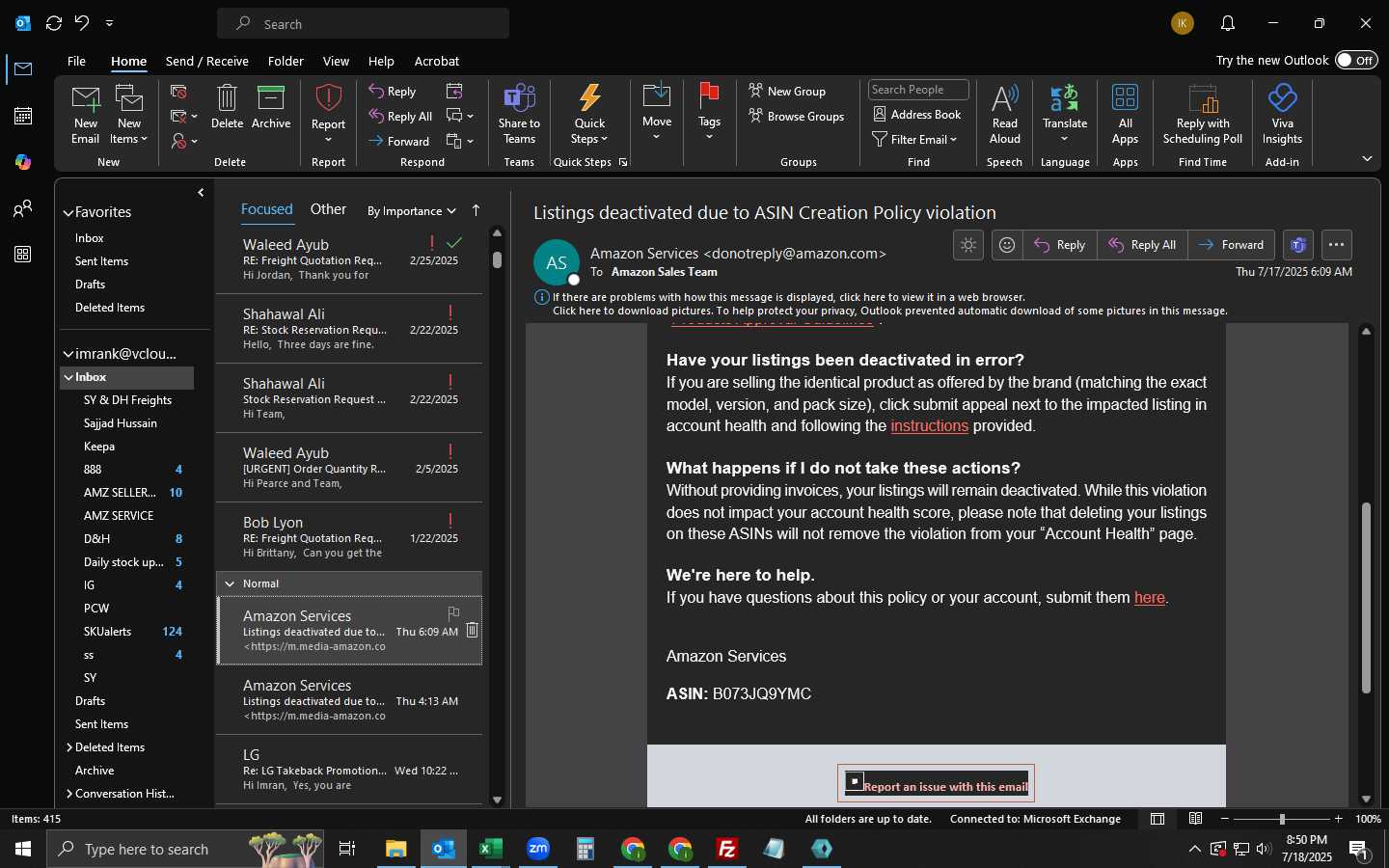Open More Apps in left sidebar
1389x868 pixels.
23,255
